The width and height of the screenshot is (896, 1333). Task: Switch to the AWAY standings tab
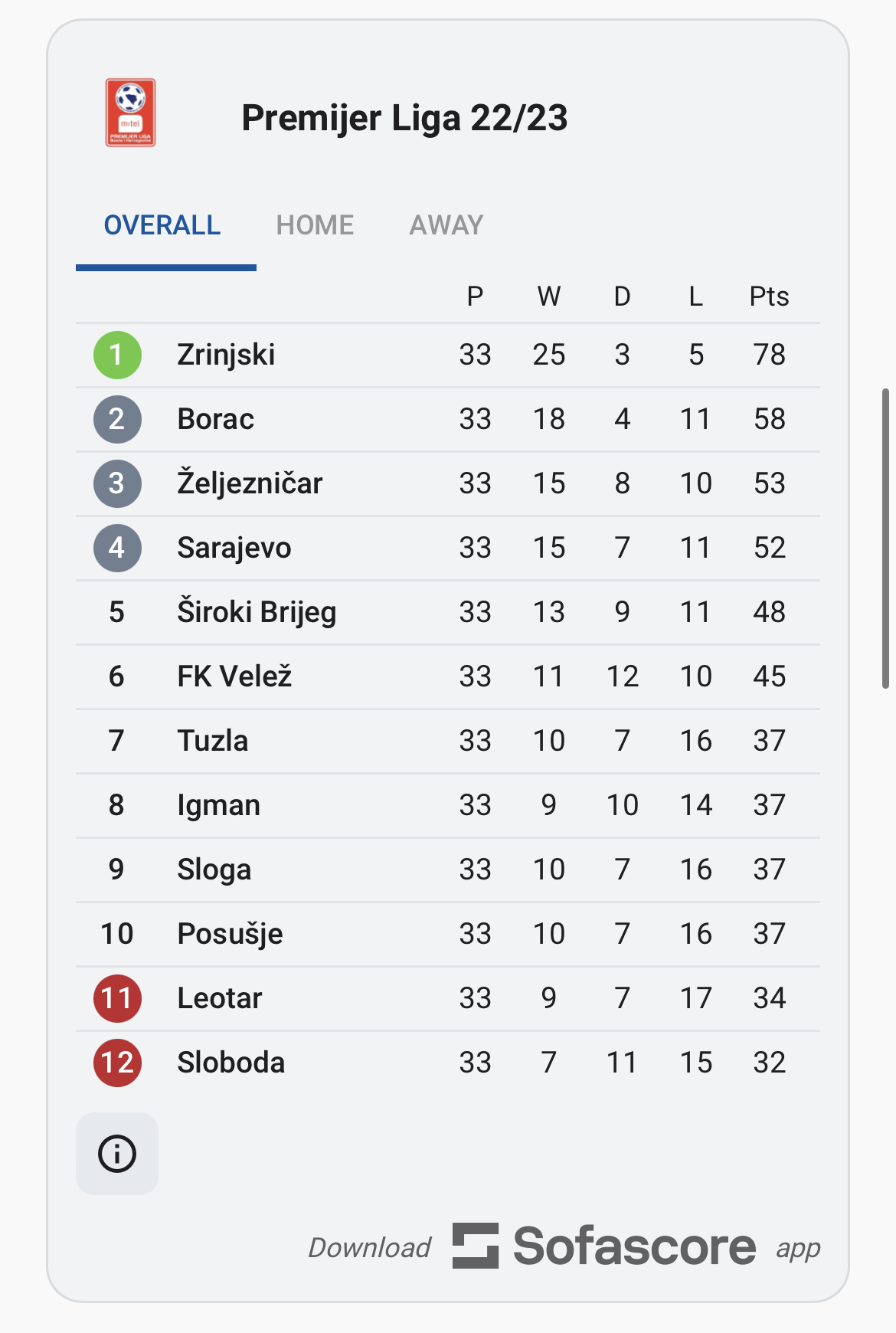[446, 225]
